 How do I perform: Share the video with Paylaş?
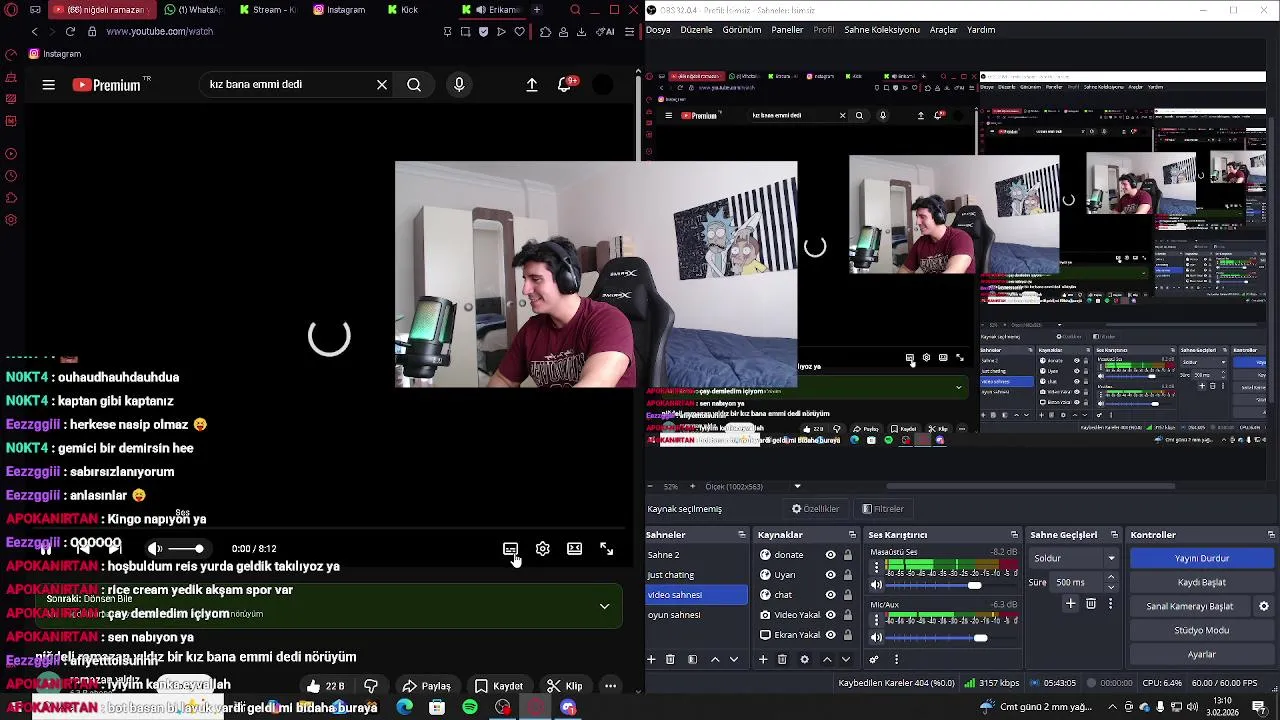click(427, 687)
